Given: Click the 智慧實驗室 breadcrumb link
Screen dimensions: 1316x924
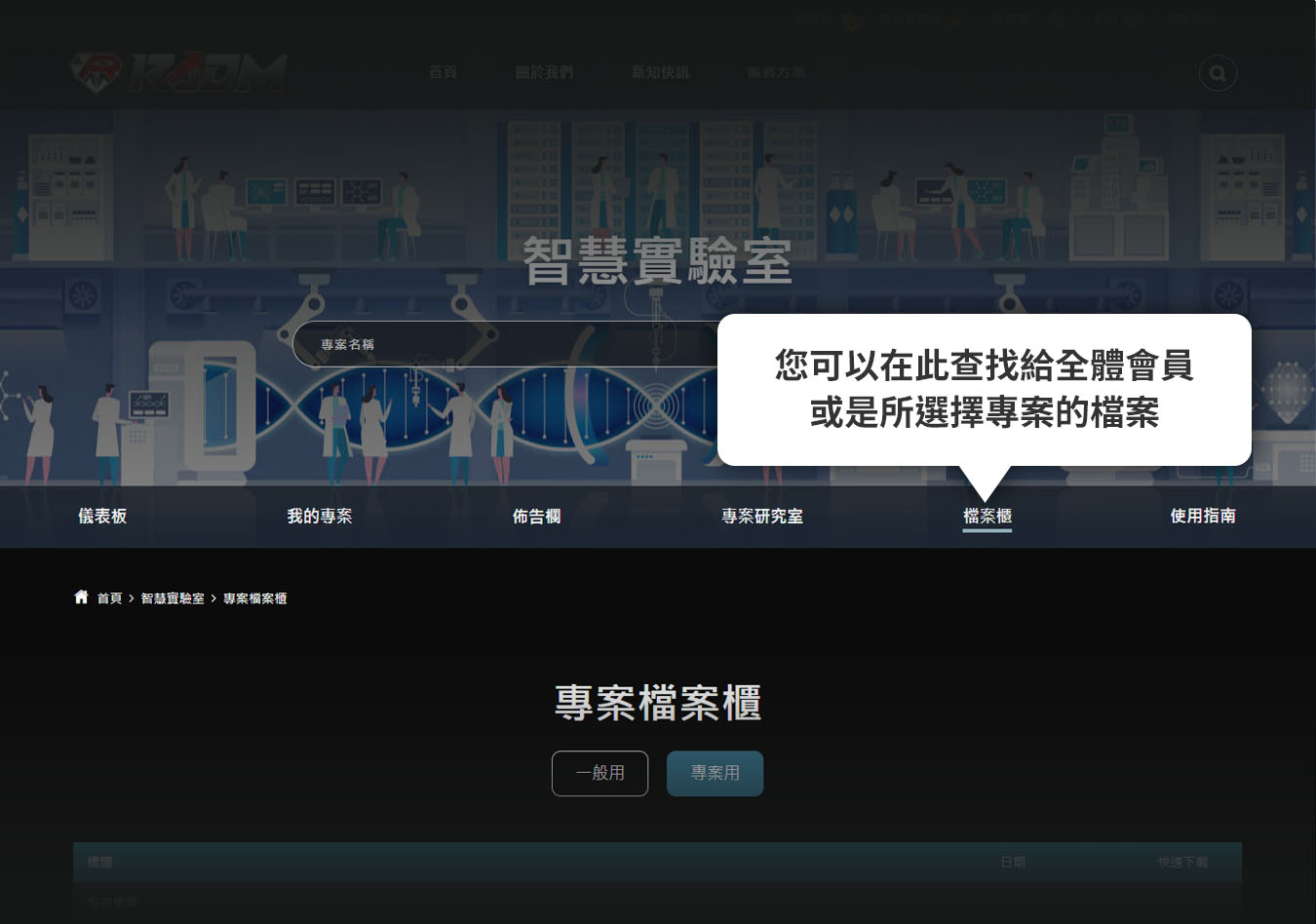Looking at the screenshot, I should pos(173,598).
